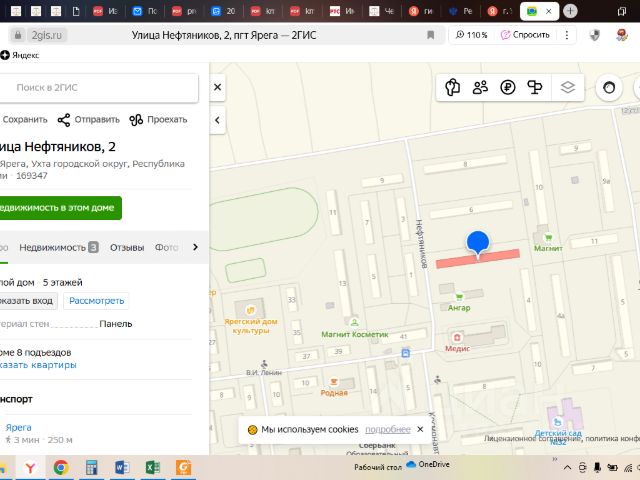Click the OneDrive taskbar item
This screenshot has width=640, height=480.
click(x=428, y=464)
